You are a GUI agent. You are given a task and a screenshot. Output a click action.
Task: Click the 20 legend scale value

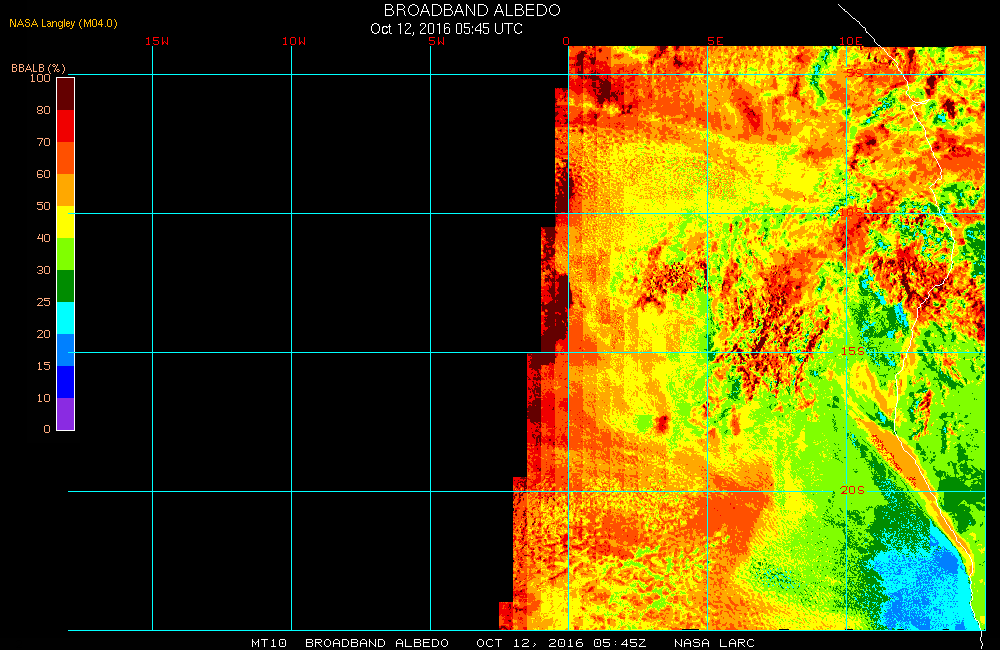(43, 334)
